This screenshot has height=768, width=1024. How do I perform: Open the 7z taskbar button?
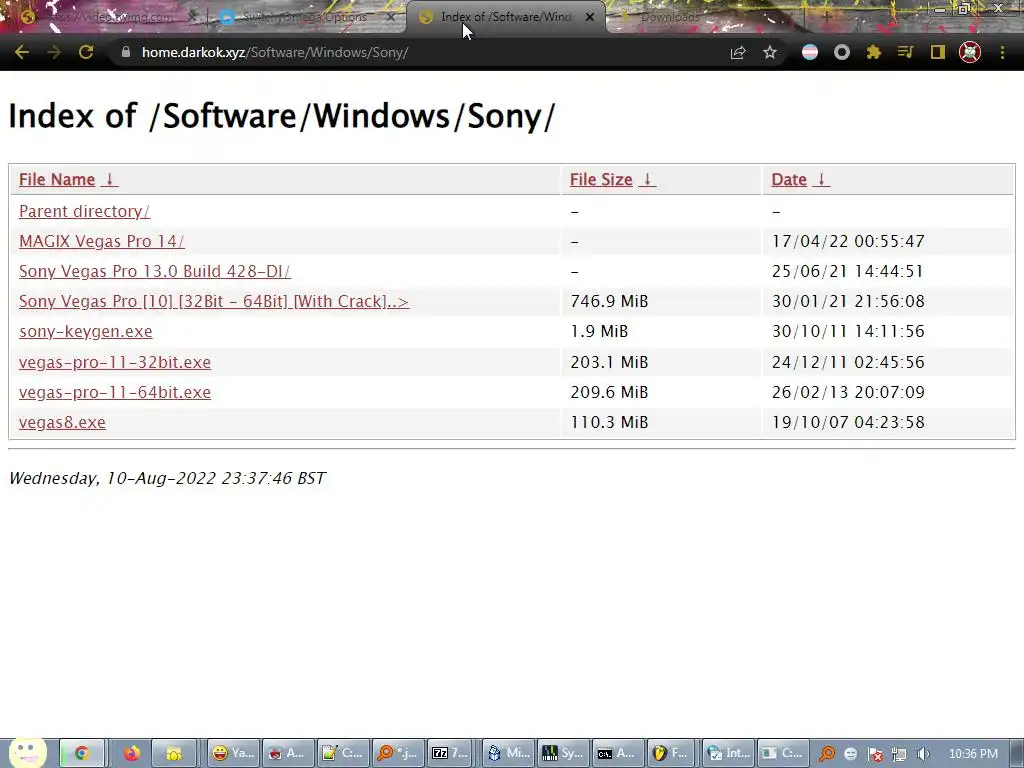click(451, 753)
